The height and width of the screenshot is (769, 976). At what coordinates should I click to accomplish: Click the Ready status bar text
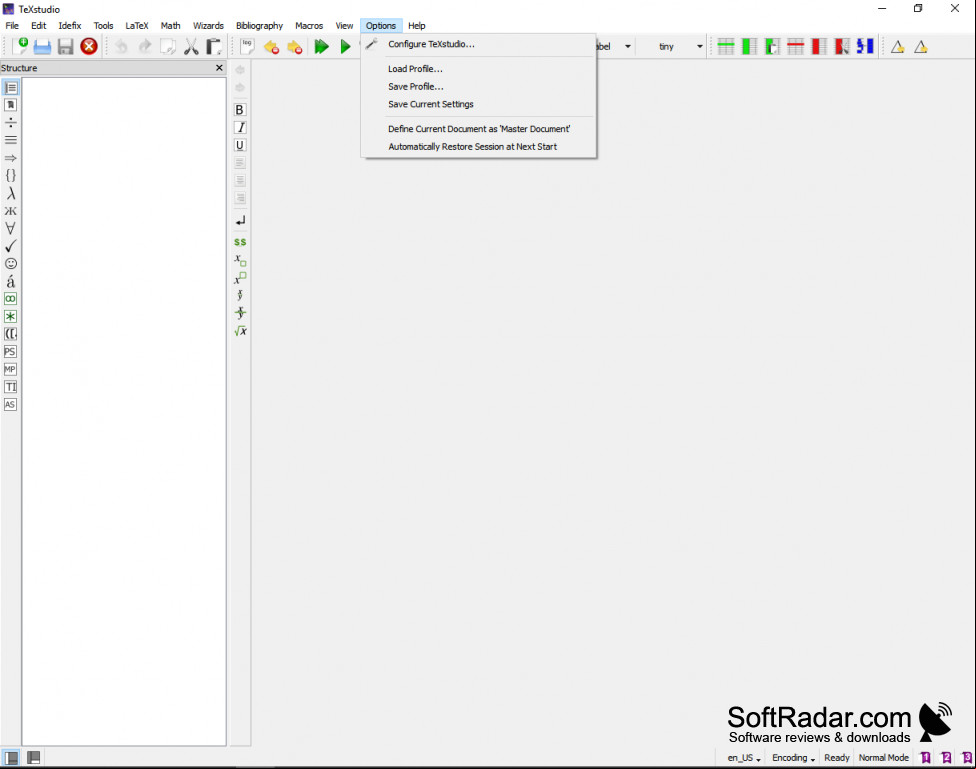(837, 758)
